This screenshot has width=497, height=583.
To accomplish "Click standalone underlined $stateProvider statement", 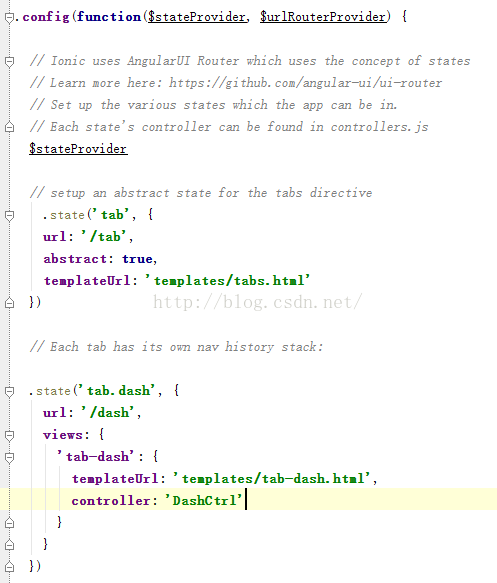I will tap(78, 149).
